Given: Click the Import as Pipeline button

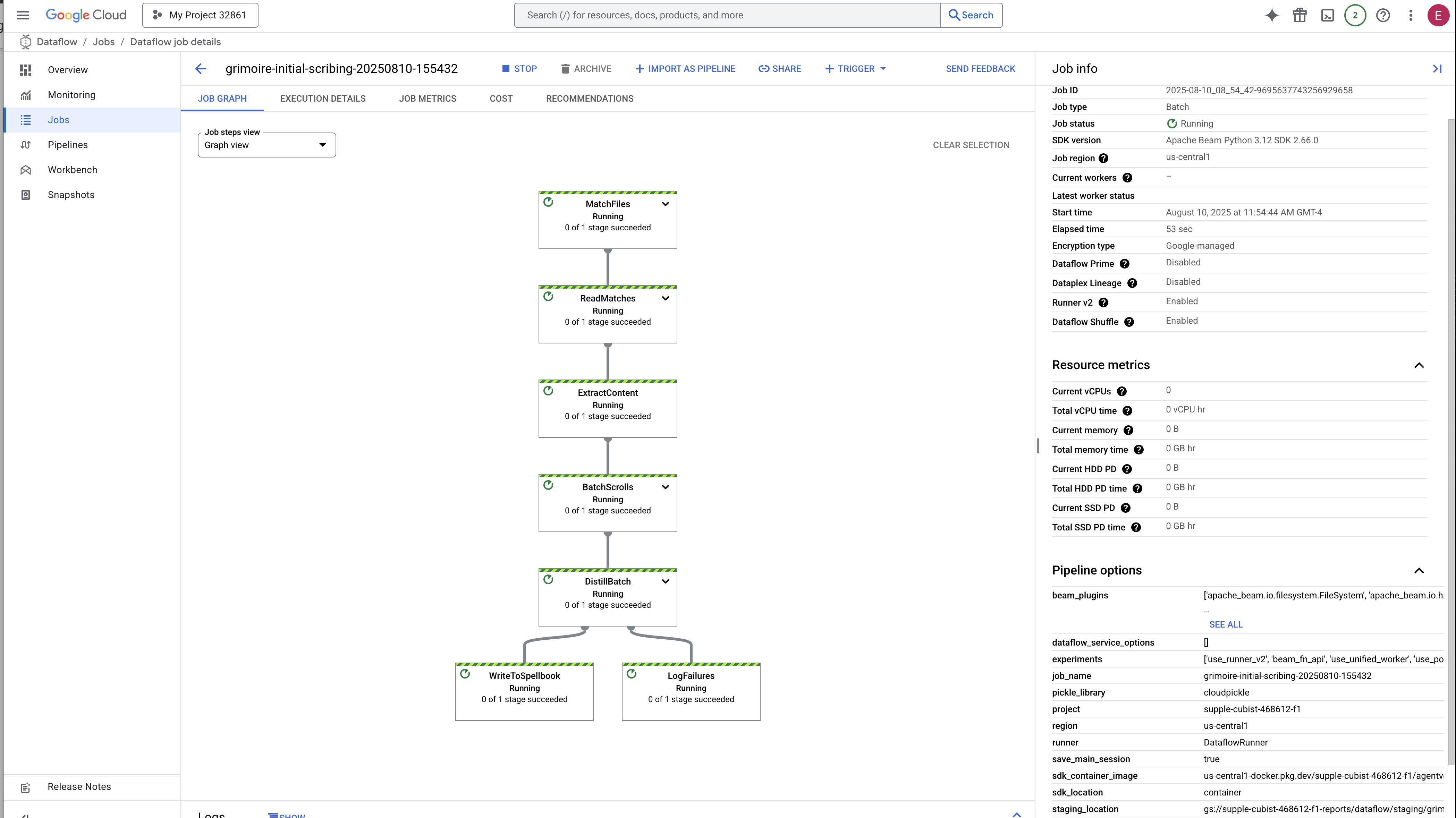Looking at the screenshot, I should coord(685,69).
